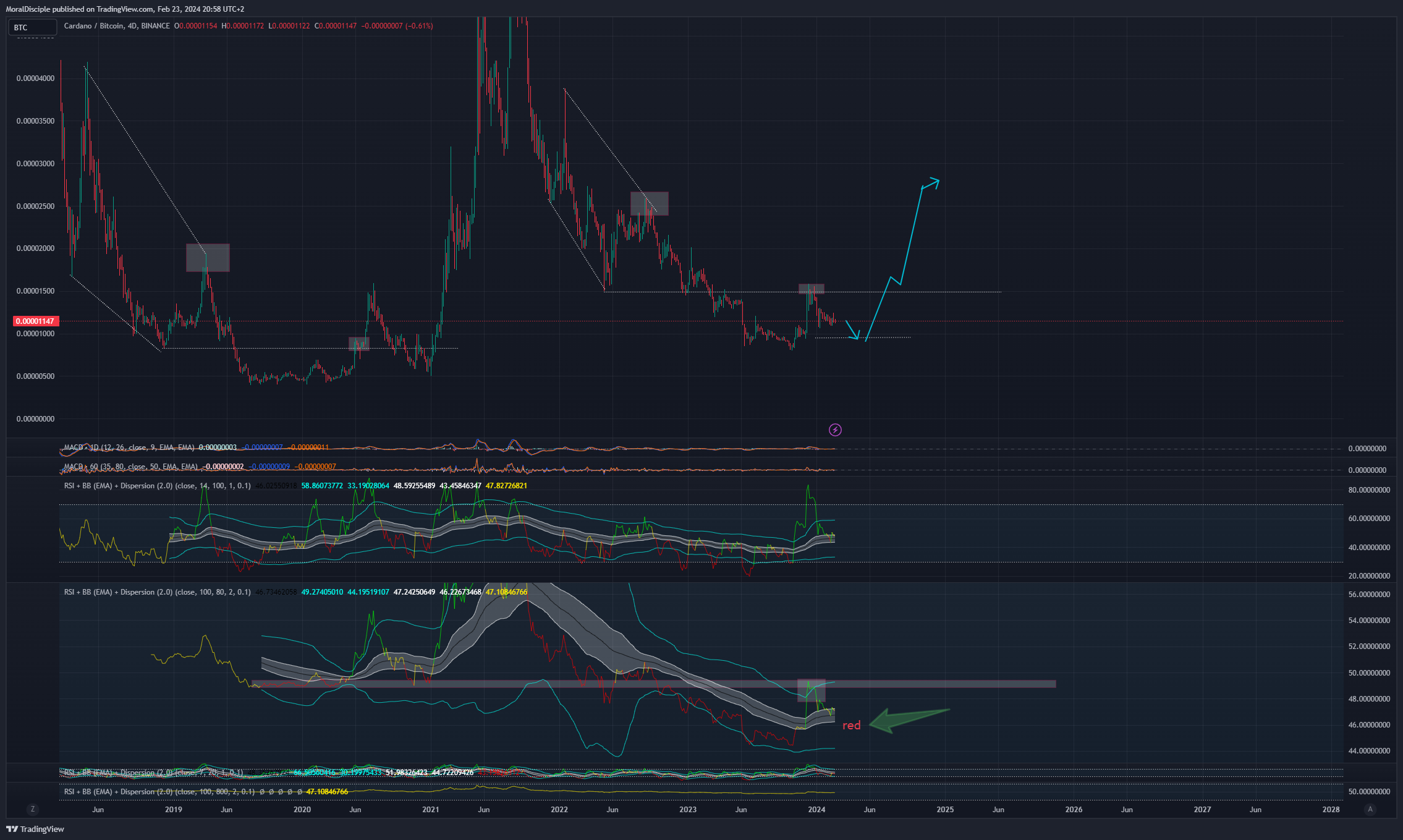Click the 80.00000000 RSI scale label

[1368, 490]
